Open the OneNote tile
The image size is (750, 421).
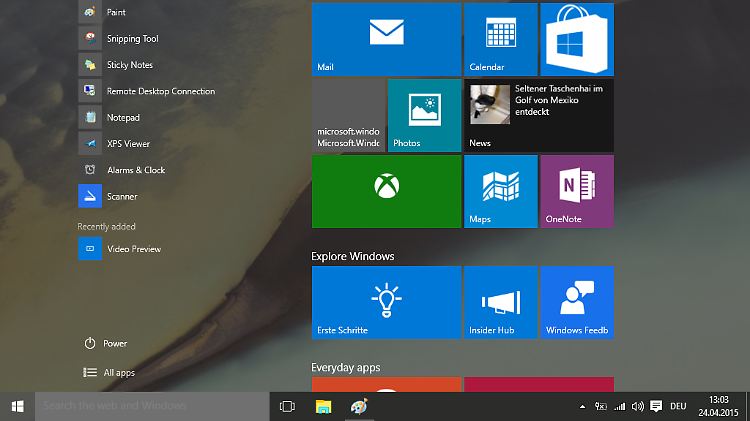pyautogui.click(x=577, y=191)
